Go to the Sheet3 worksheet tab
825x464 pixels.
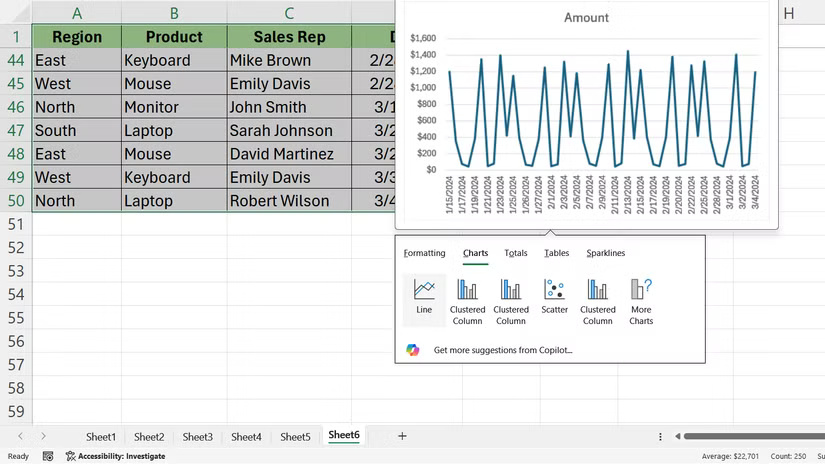(x=197, y=437)
